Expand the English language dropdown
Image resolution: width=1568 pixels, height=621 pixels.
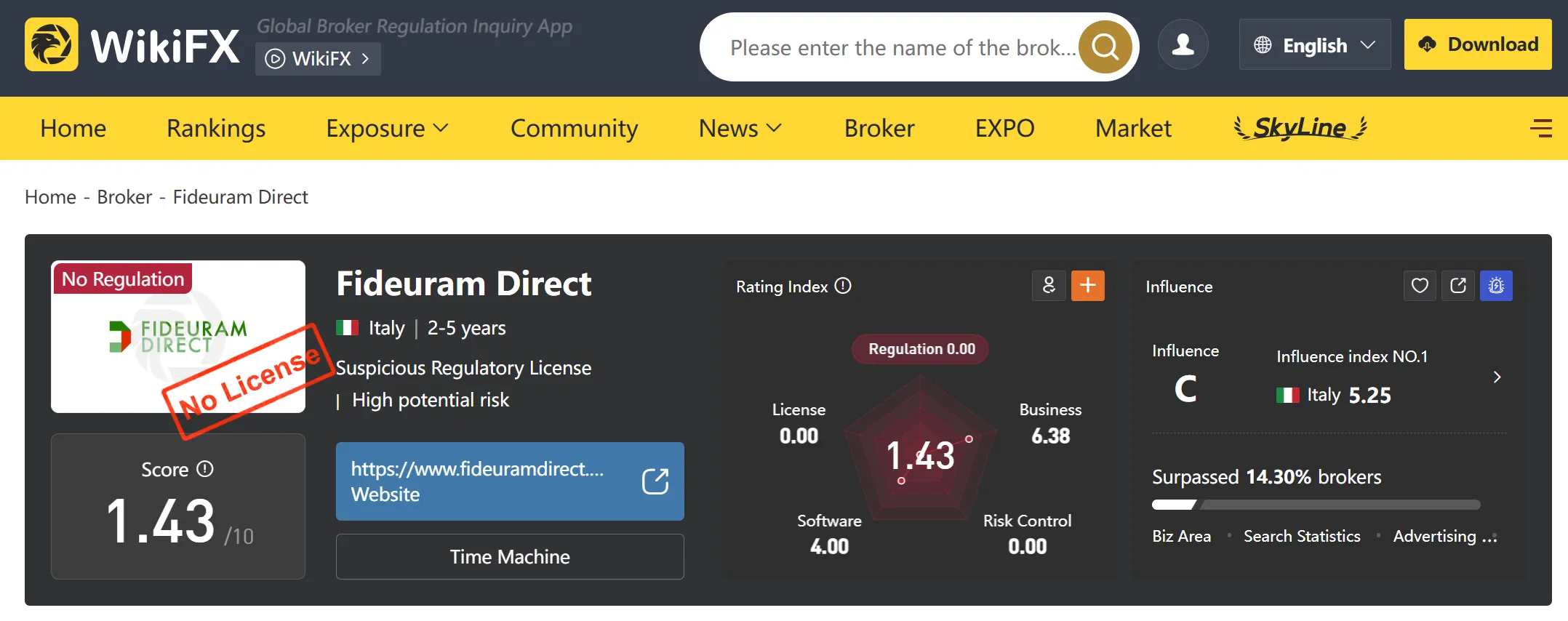pos(1315,44)
